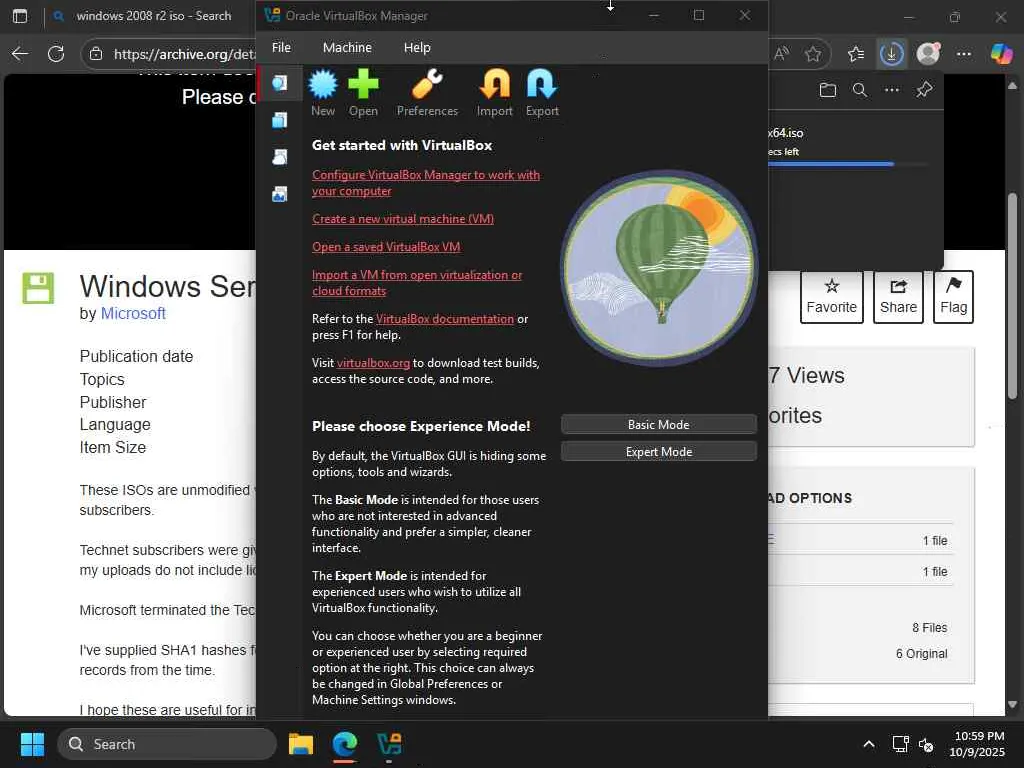Viewport: 1024px width, 768px height.
Task: Click the VirtualBox icon on the taskbar
Action: click(x=389, y=744)
